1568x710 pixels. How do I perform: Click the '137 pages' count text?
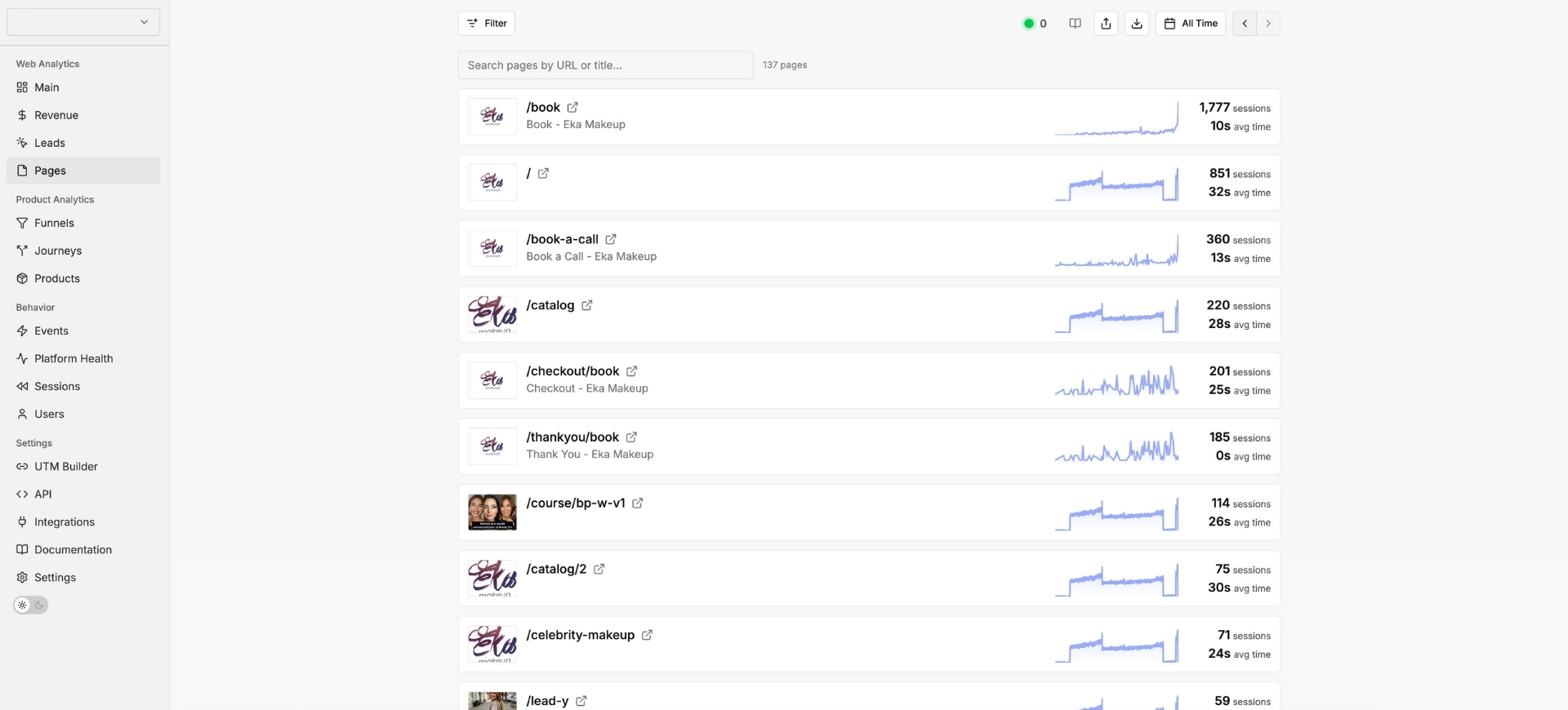[x=785, y=65]
